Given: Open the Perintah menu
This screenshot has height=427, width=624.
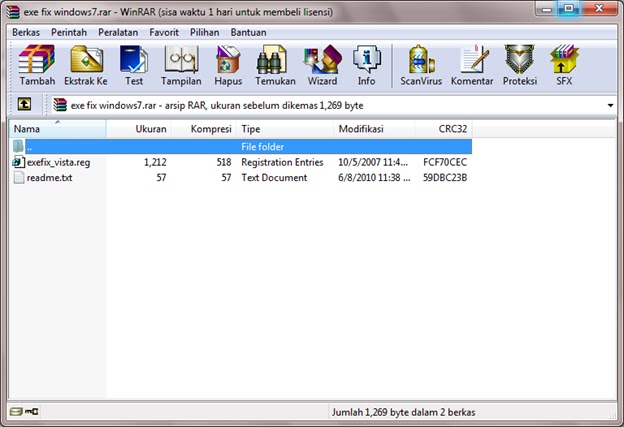Looking at the screenshot, I should [x=69, y=32].
